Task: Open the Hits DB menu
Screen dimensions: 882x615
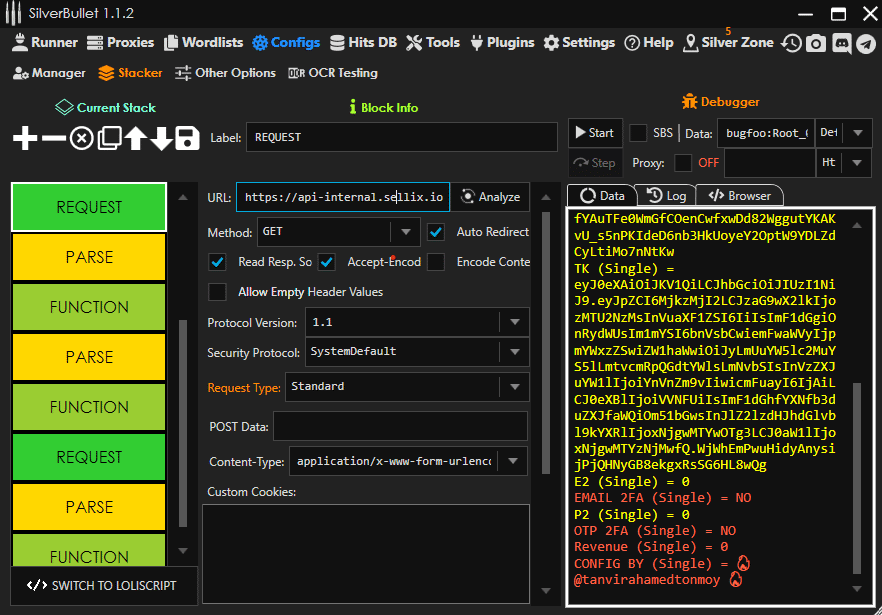Action: click(363, 43)
